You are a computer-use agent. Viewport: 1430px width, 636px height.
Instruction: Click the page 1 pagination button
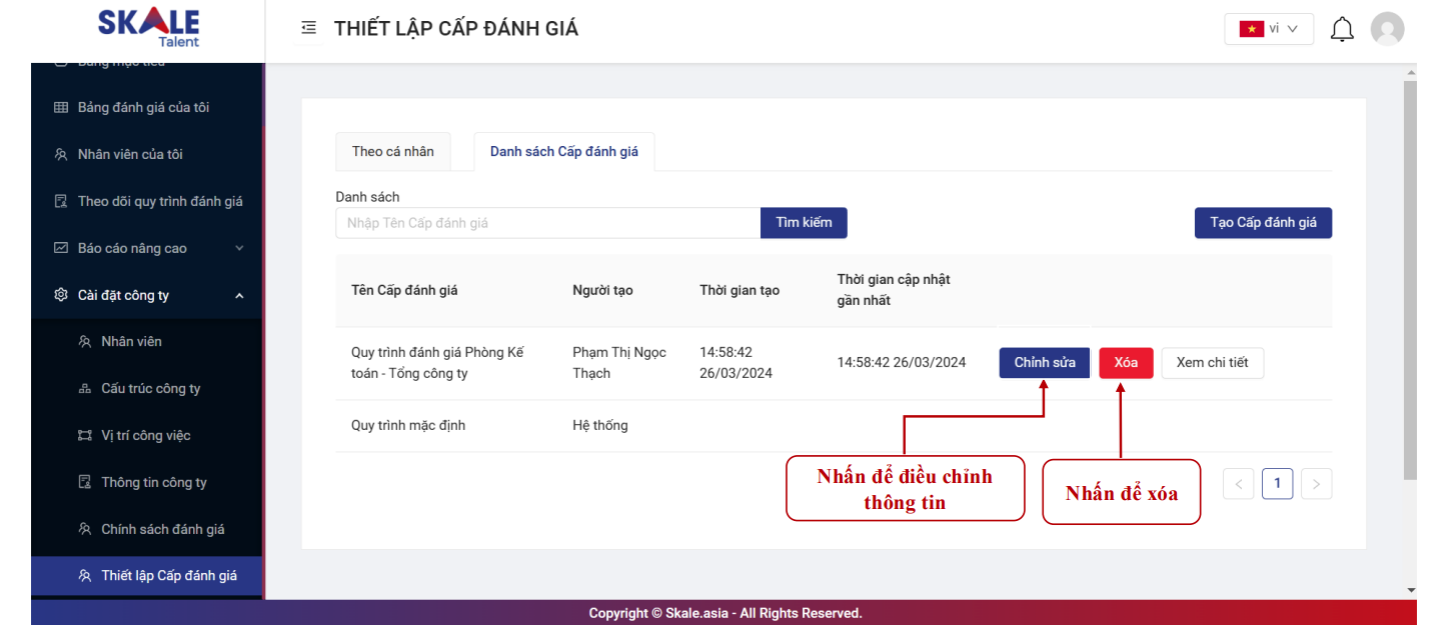pyautogui.click(x=1277, y=484)
